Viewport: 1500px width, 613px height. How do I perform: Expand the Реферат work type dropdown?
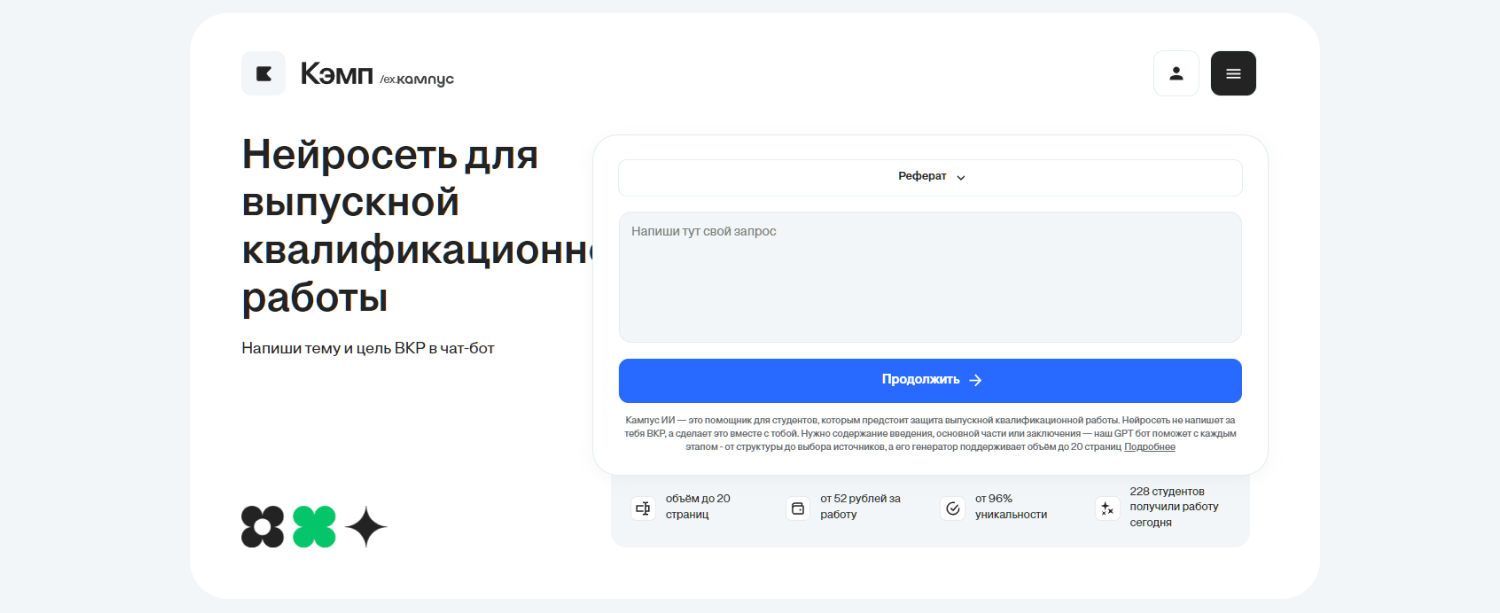(x=930, y=177)
